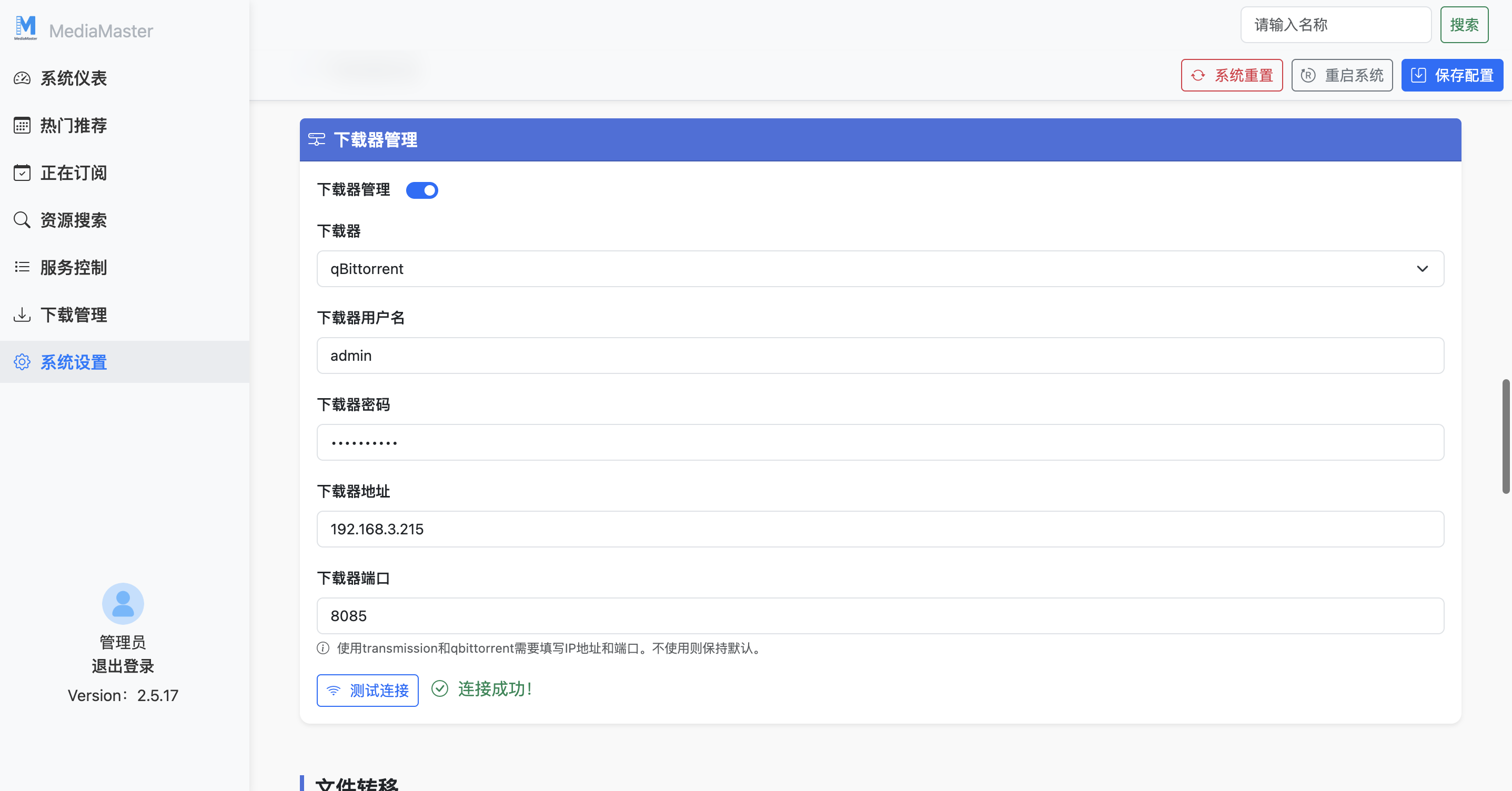
Task: Click the 正在订阅 checked calendar icon
Action: tap(22, 173)
